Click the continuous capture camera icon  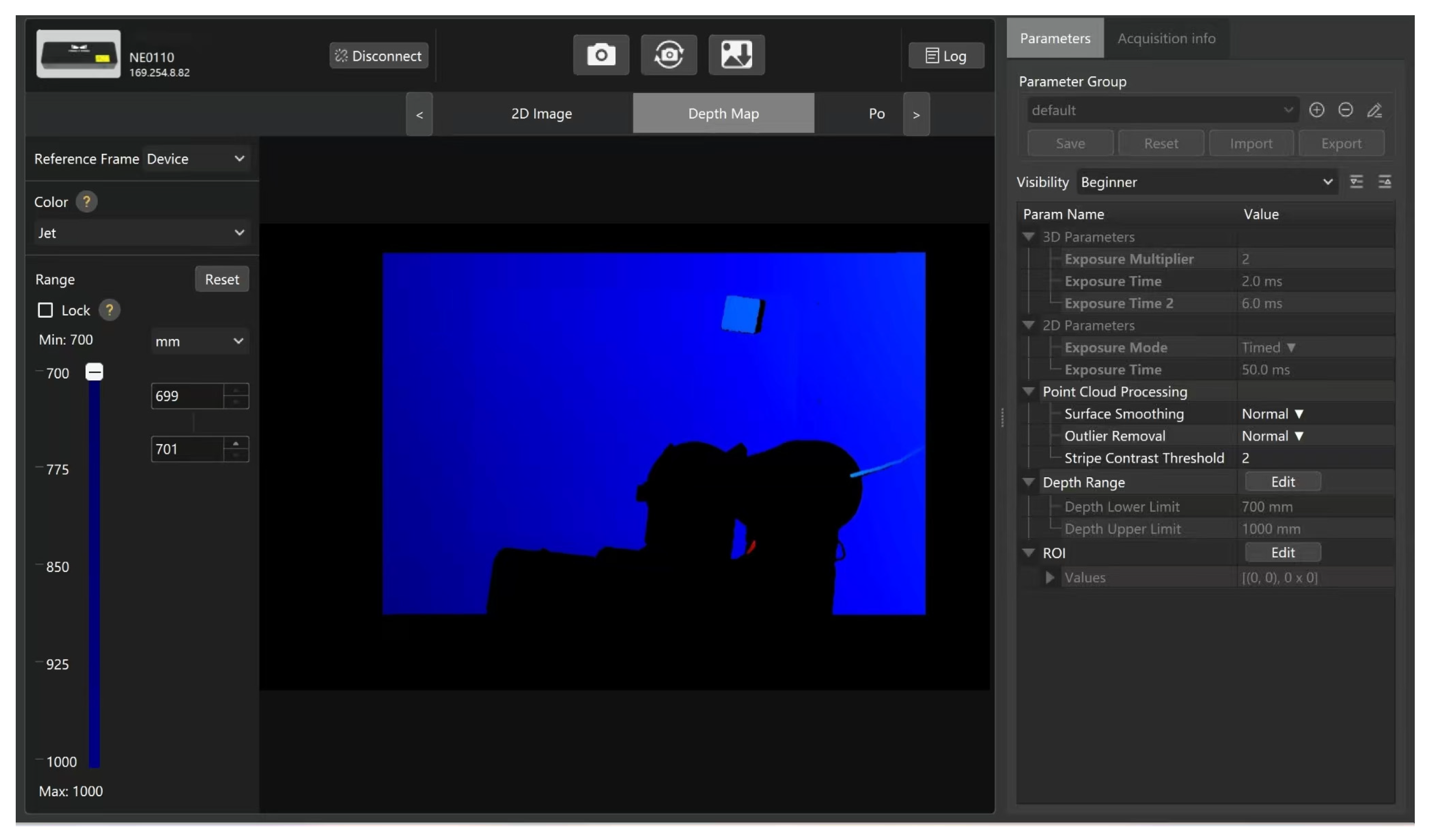(x=669, y=55)
